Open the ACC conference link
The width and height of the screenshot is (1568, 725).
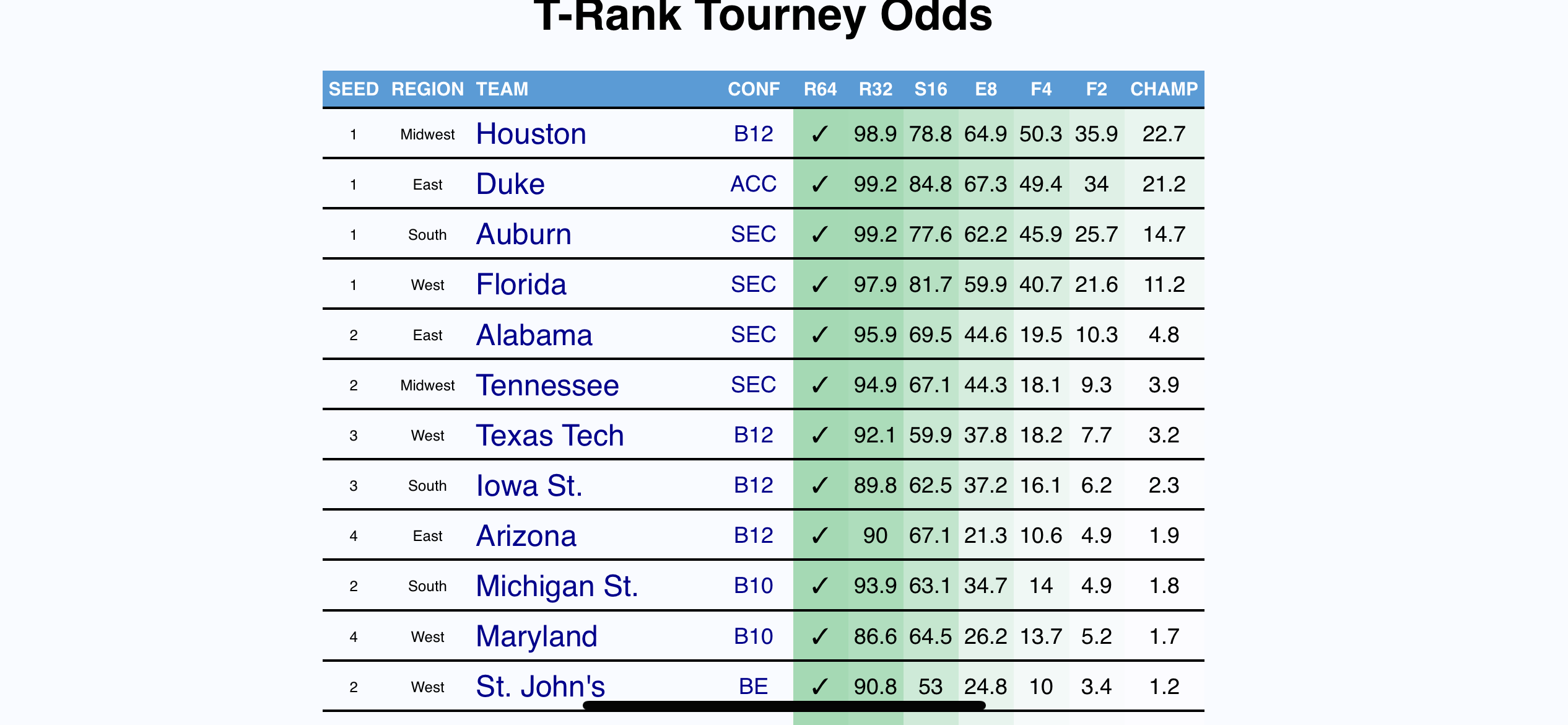pyautogui.click(x=753, y=184)
